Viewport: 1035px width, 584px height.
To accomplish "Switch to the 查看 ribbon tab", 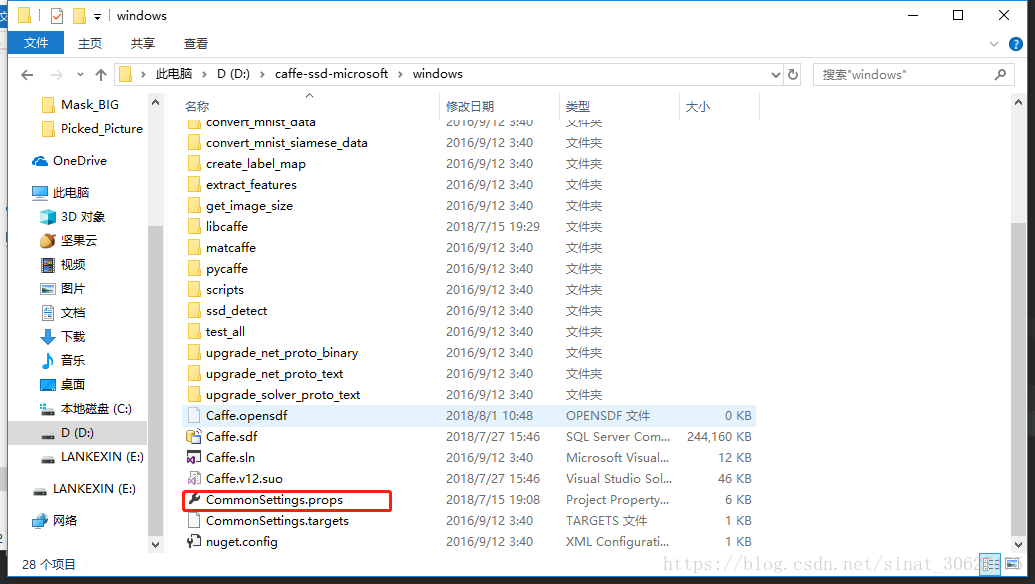I will click(196, 43).
